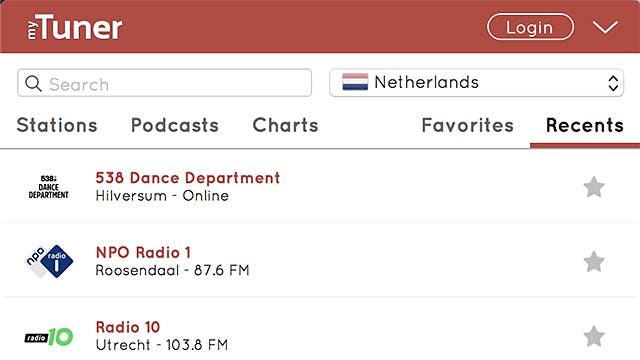The image size is (640, 360).
Task: Click the Netherlands flag icon
Action: [355, 82]
